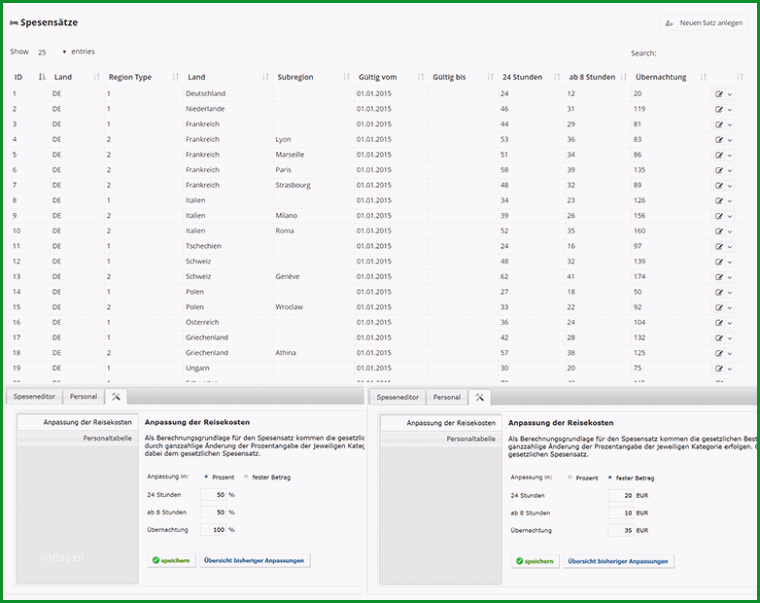Edit the Frankreich Marseille row
760x603 pixels.
click(x=719, y=156)
